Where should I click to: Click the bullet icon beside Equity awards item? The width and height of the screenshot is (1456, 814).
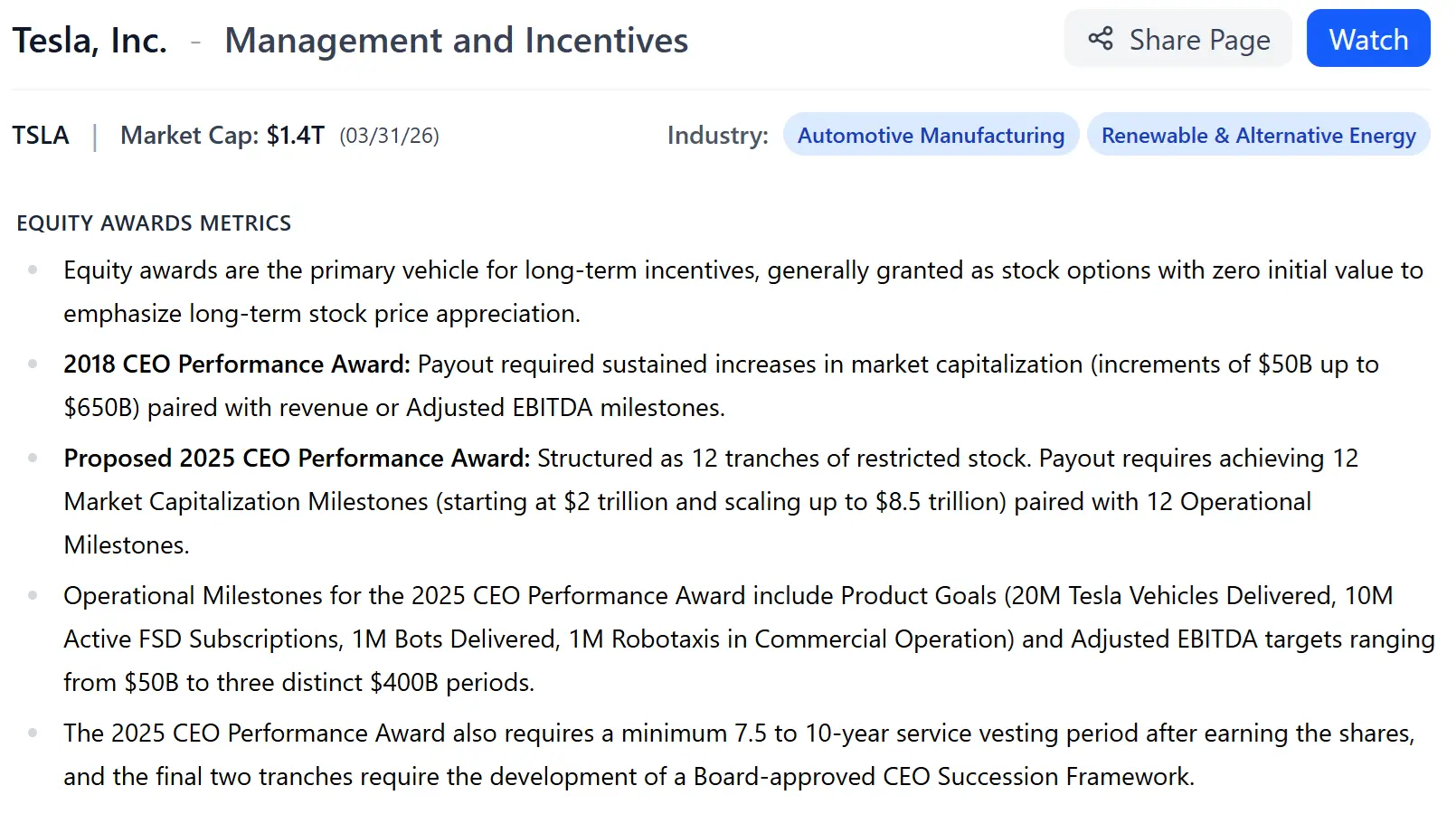click(x=34, y=269)
